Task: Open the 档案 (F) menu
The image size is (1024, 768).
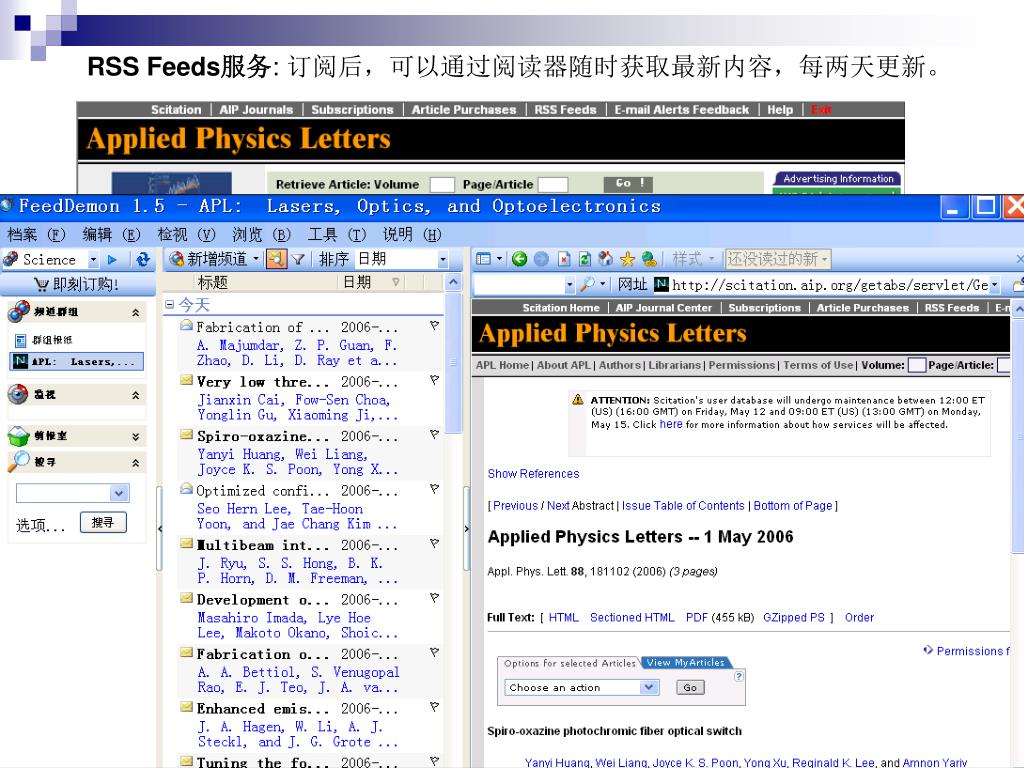Action: pos(36,234)
